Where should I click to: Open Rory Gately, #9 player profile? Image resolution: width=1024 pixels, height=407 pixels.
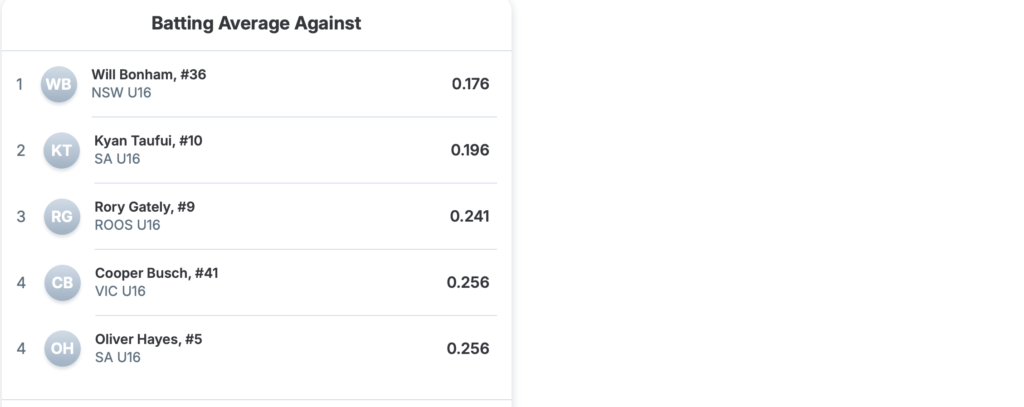[144, 207]
